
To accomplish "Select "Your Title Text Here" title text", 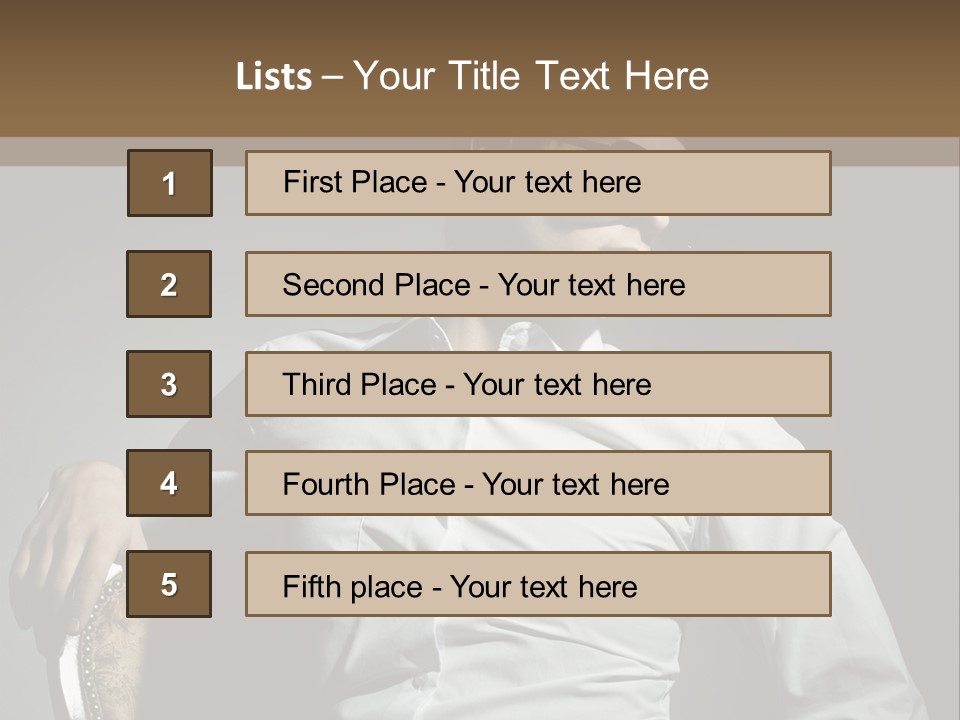I will point(531,76).
